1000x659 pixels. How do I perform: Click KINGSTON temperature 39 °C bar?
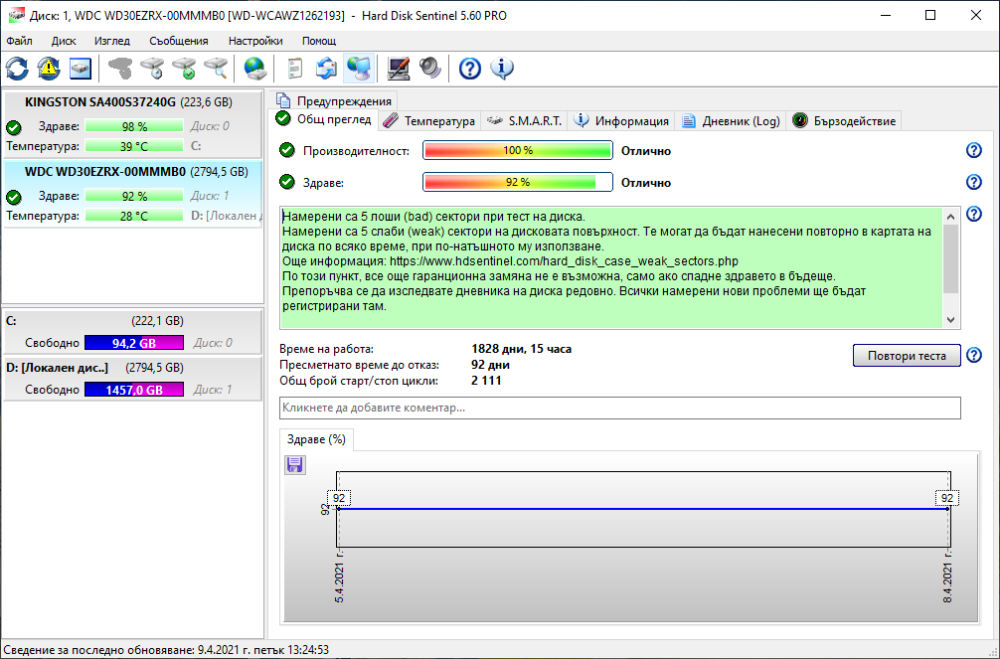coord(134,146)
